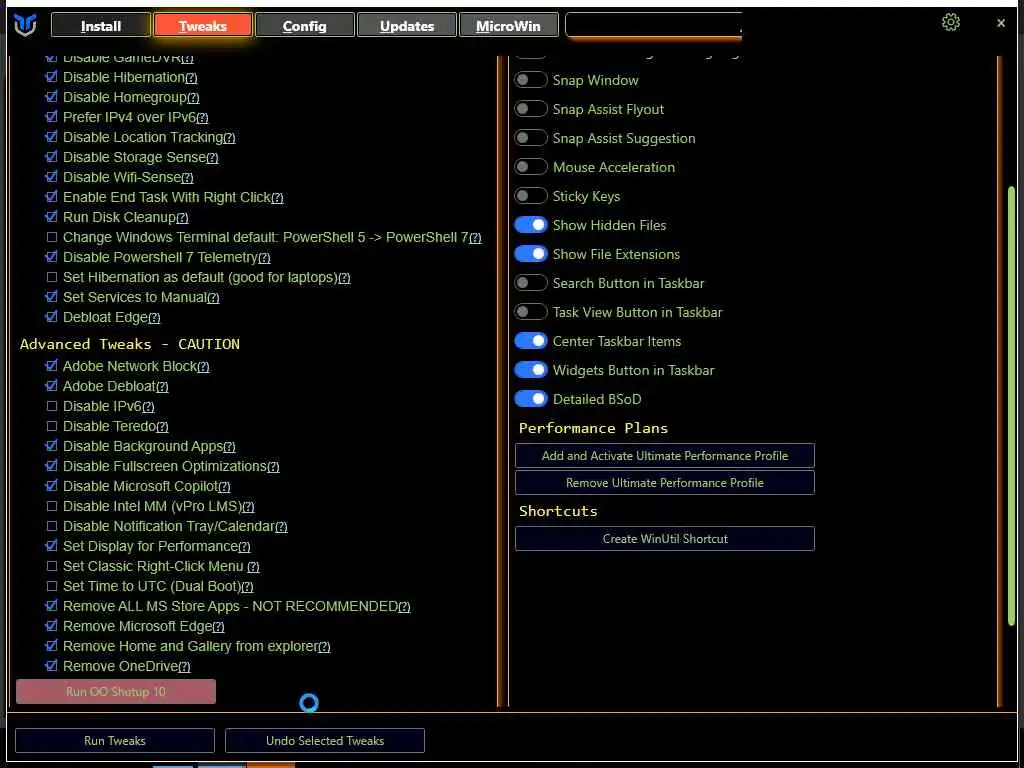Go to the Updates tab
Image resolution: width=1024 pixels, height=768 pixels.
click(407, 25)
